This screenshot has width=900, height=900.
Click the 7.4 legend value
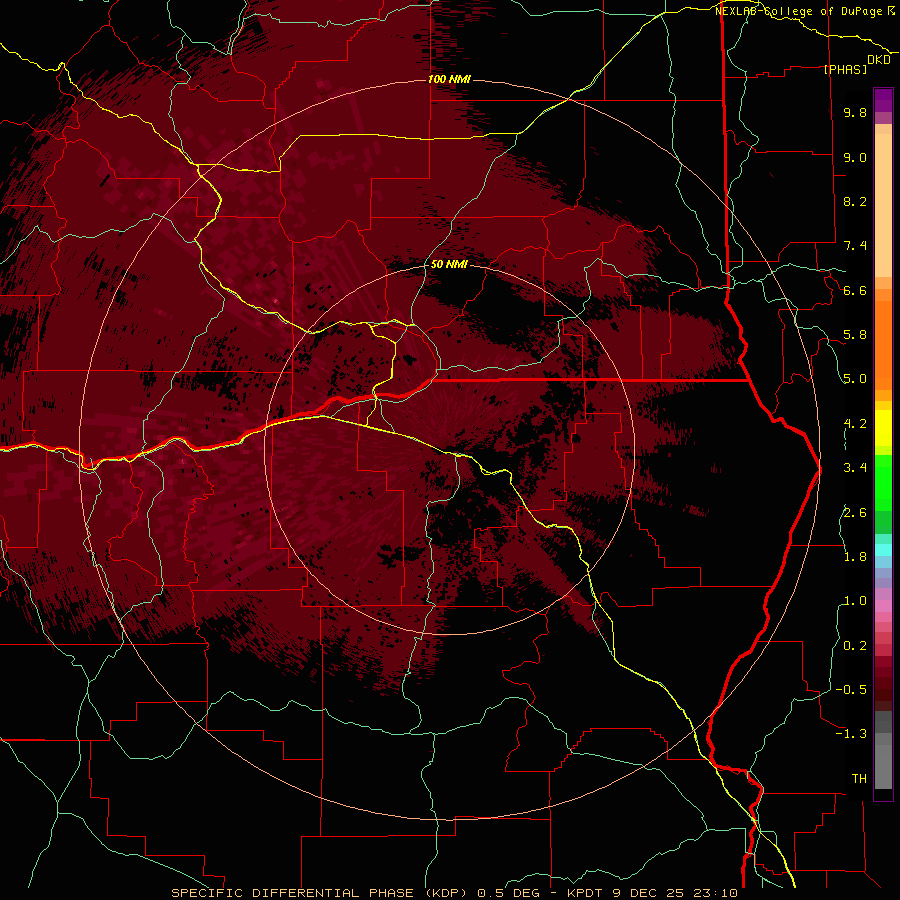(855, 246)
